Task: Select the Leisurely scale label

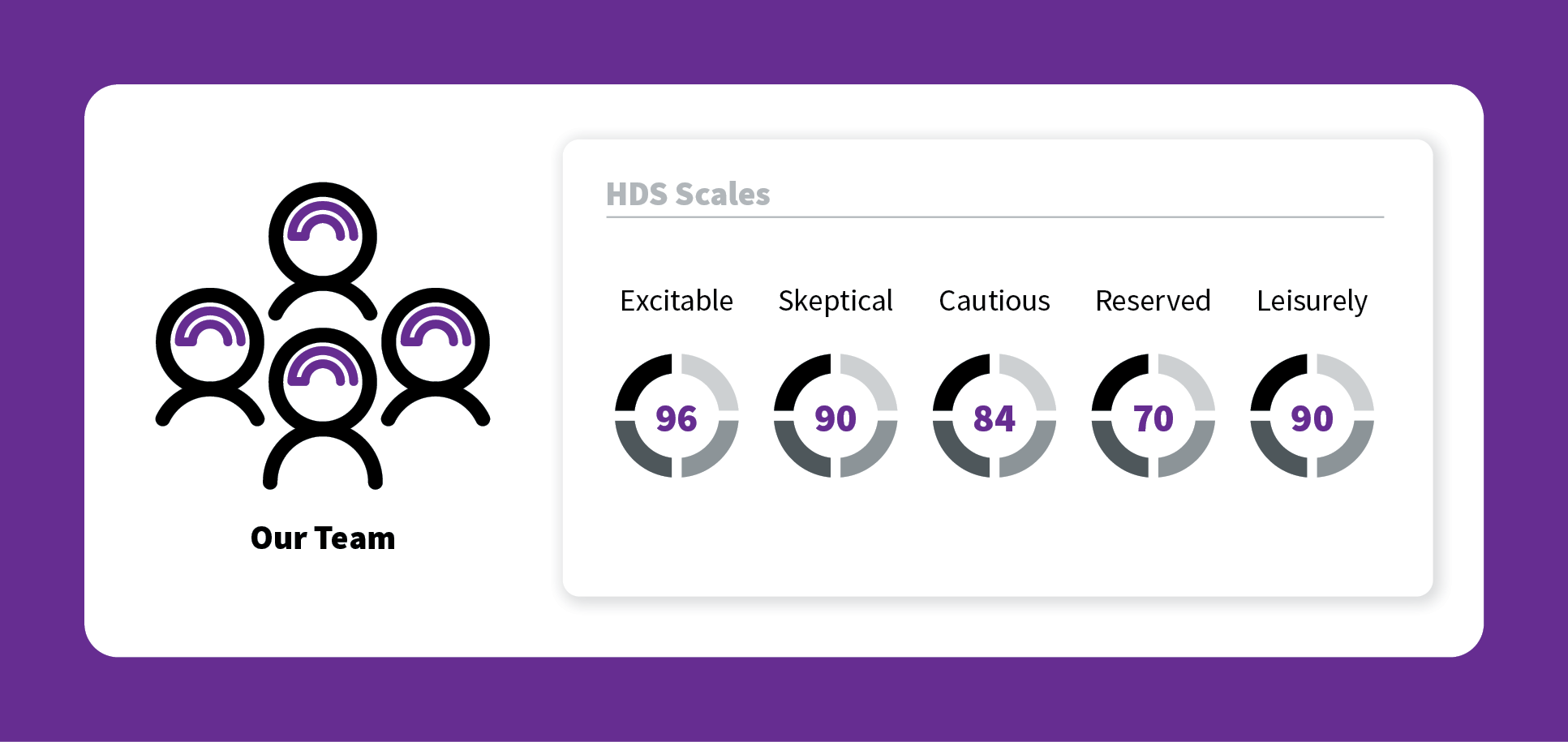Action: coord(1312,302)
